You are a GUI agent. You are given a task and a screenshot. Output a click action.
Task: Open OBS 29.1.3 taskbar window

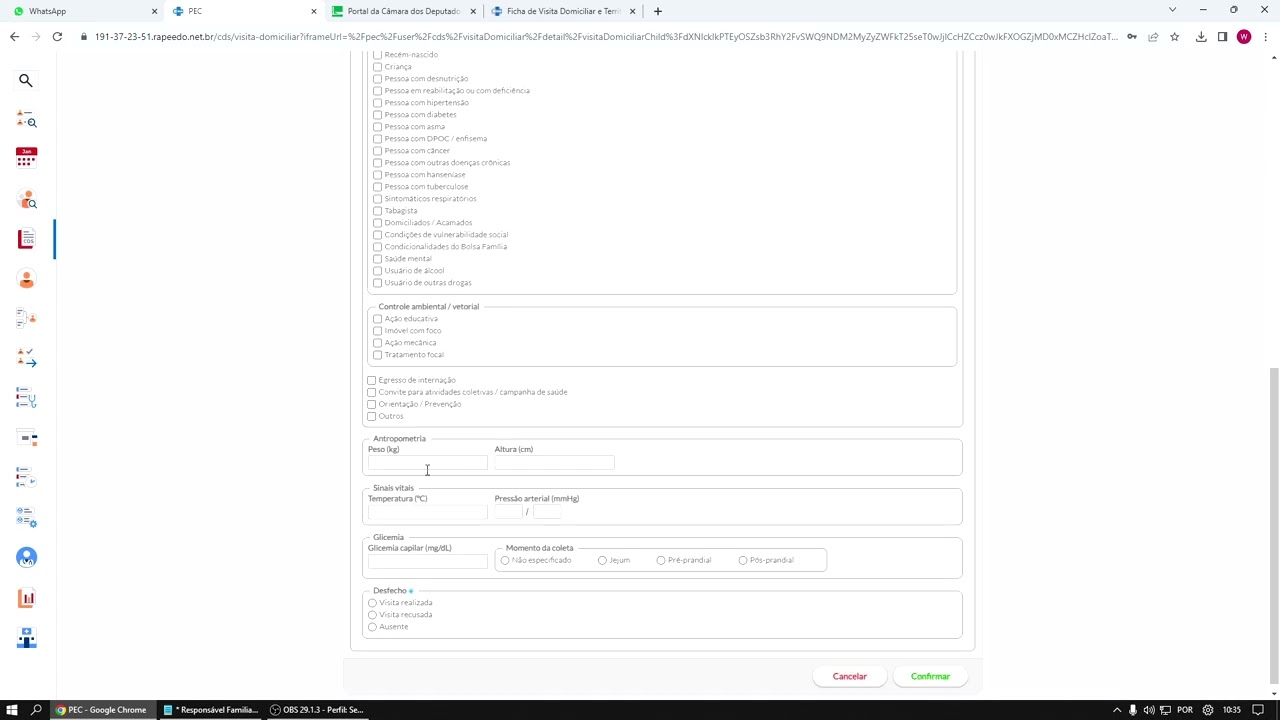(x=318, y=710)
